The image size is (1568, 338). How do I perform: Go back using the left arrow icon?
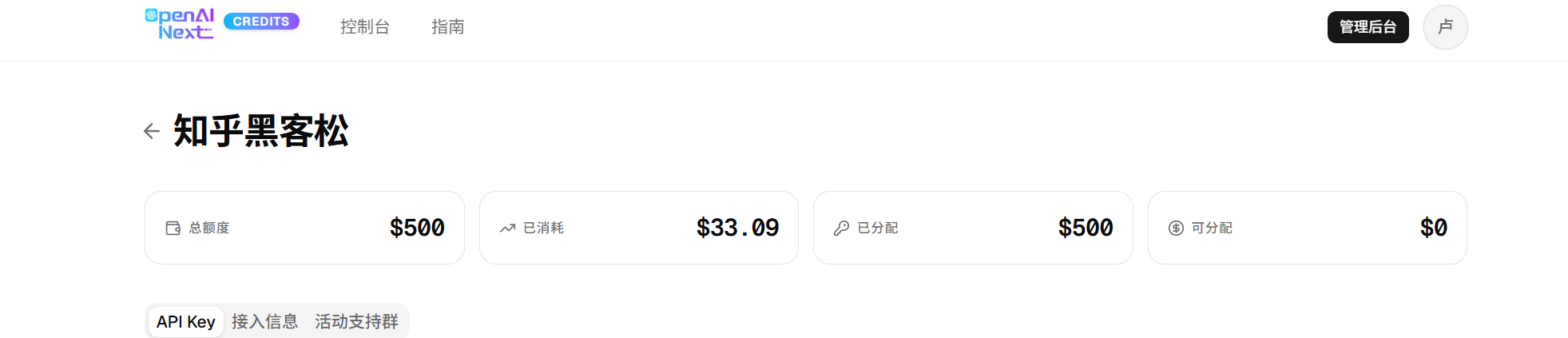(152, 131)
